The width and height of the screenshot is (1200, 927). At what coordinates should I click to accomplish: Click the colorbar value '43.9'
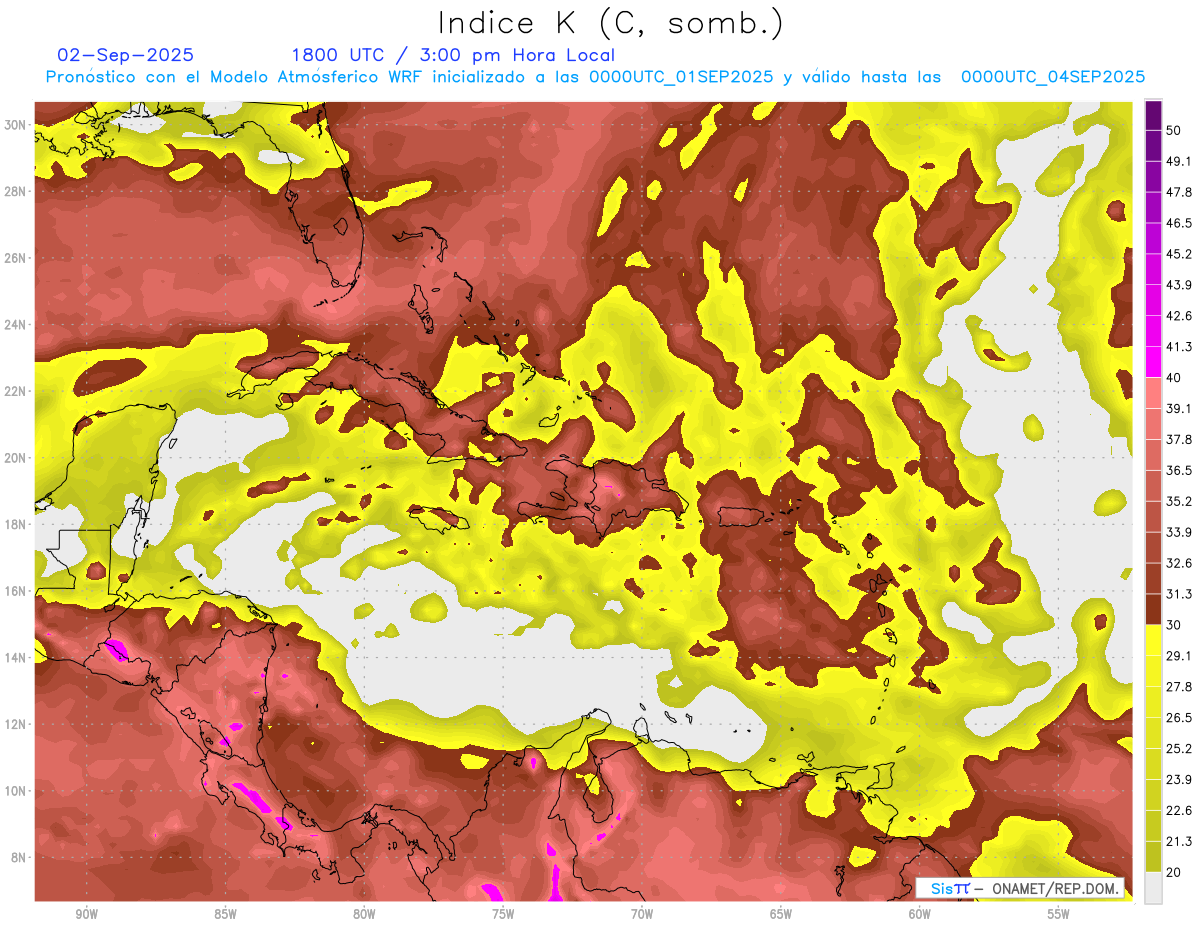pos(1178,285)
